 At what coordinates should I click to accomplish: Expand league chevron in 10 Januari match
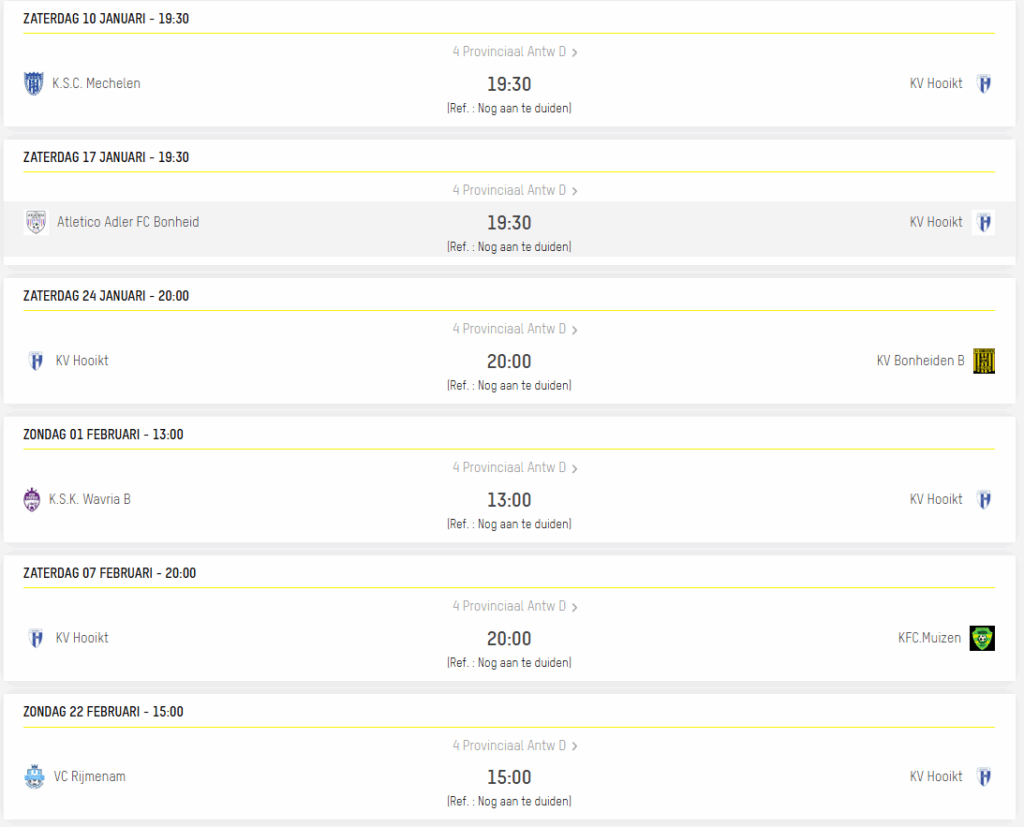575,52
